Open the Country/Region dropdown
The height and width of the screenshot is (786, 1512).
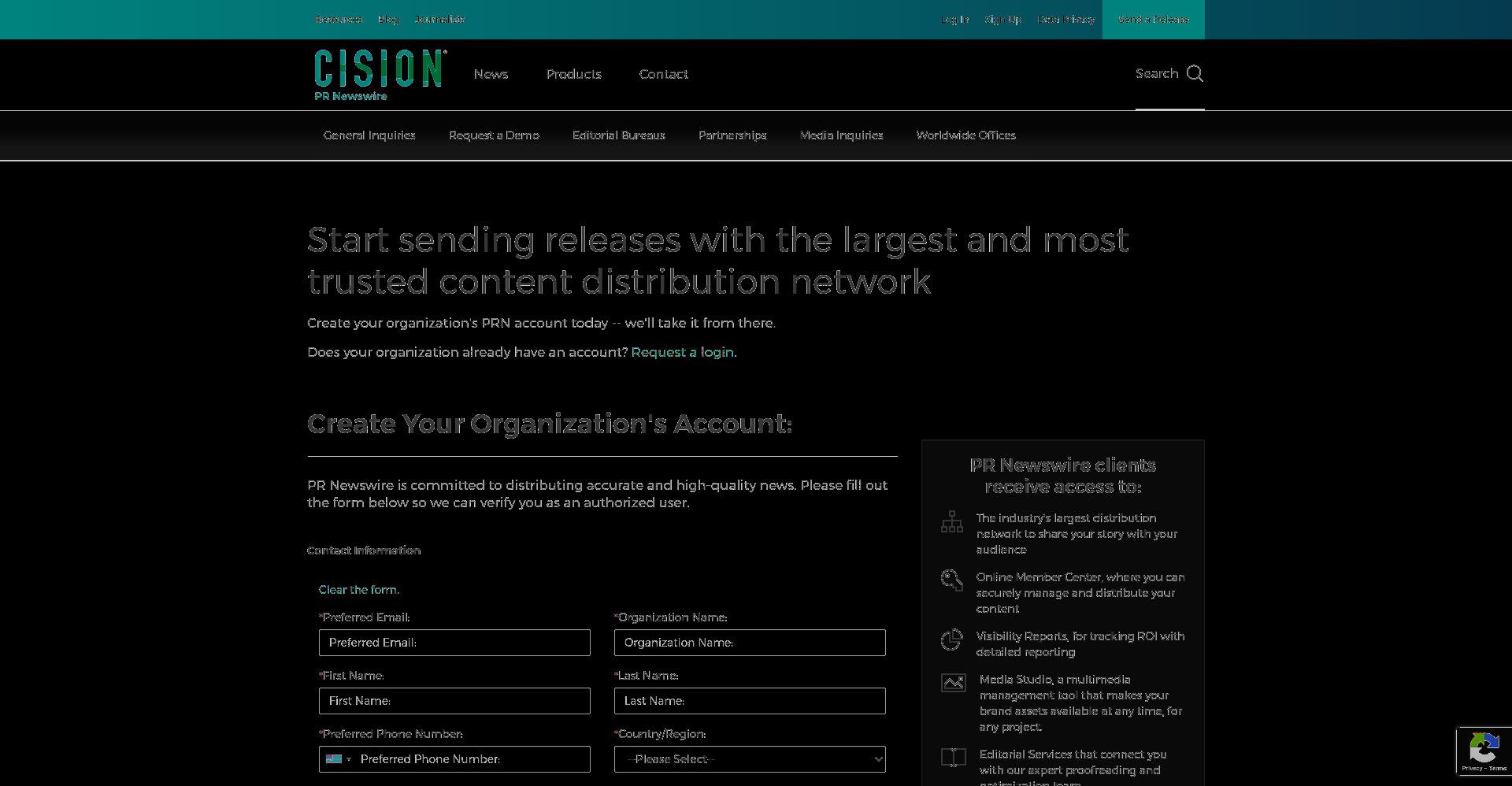750,759
